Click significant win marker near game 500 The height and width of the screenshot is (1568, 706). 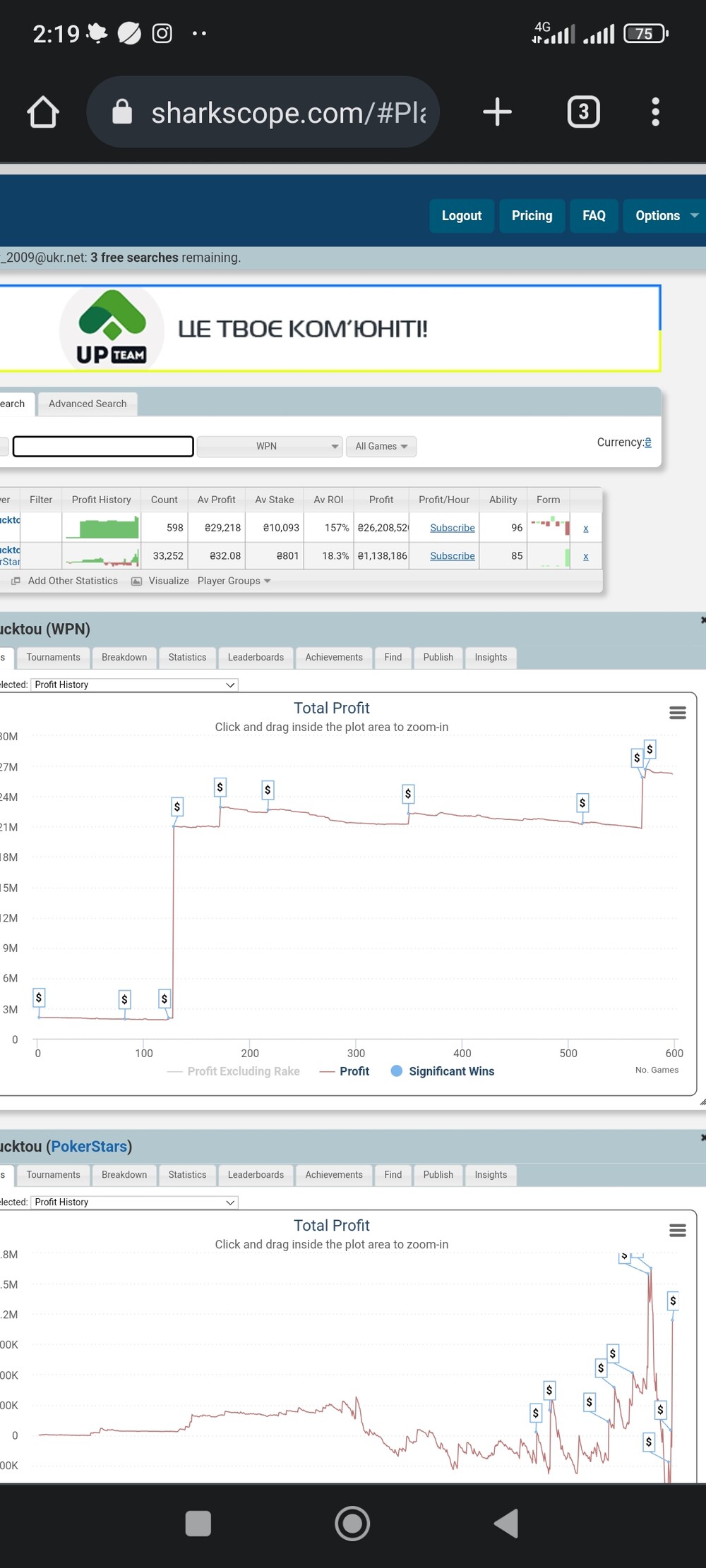pyautogui.click(x=582, y=802)
